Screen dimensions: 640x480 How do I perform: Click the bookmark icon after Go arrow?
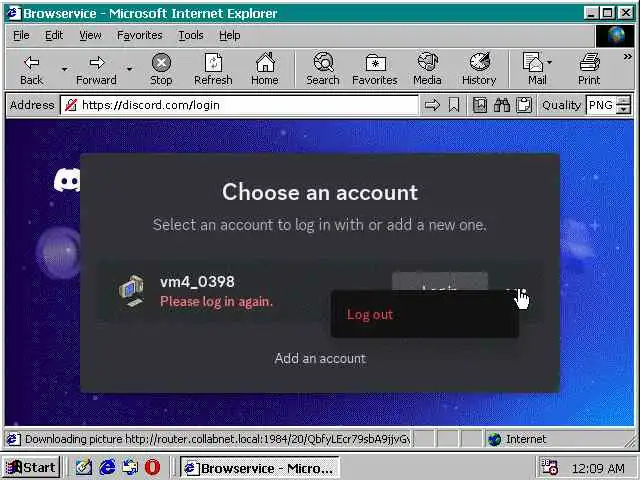click(x=454, y=105)
